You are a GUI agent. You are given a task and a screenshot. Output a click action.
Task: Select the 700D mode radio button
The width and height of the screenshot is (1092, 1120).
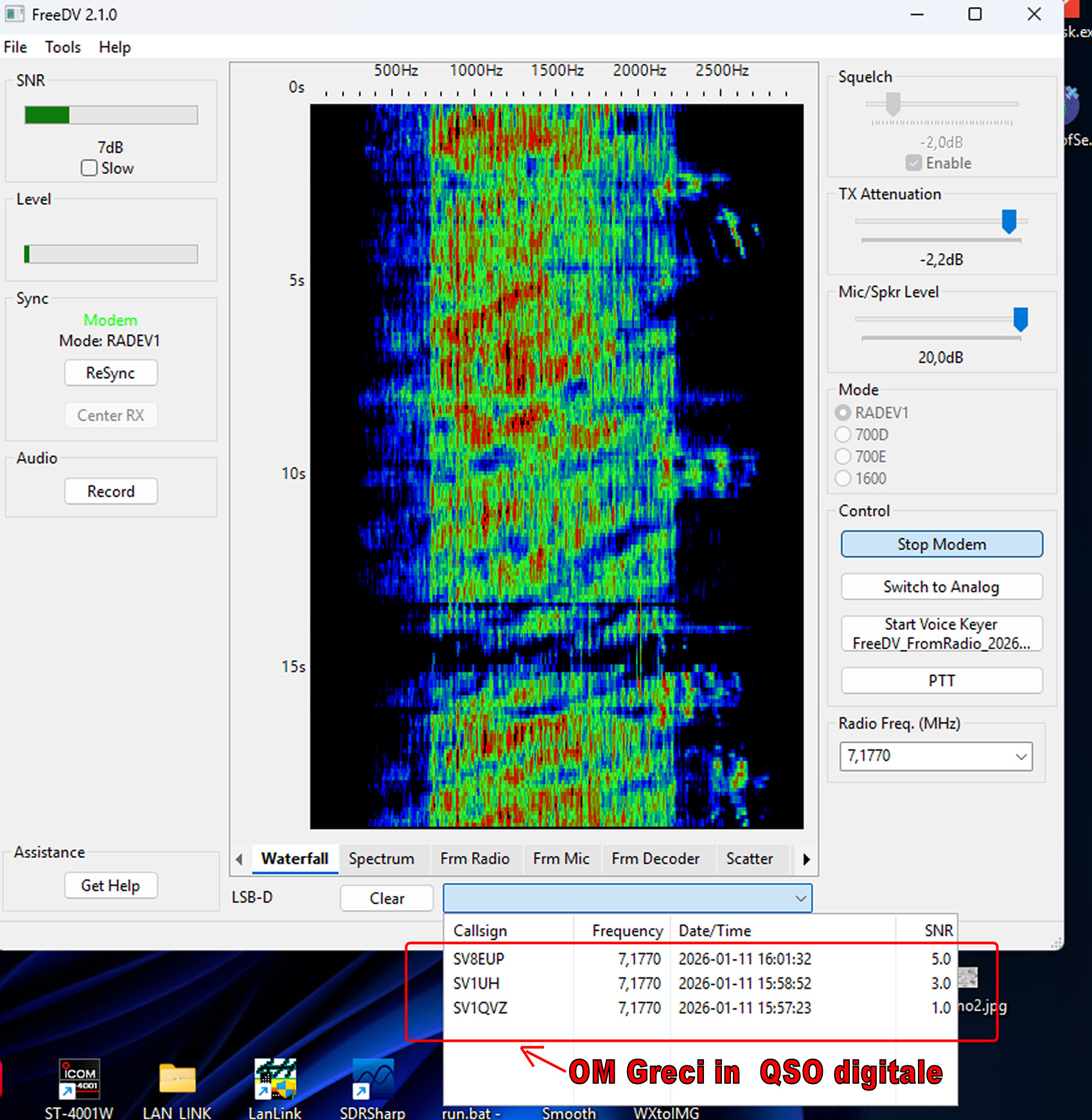click(x=843, y=435)
